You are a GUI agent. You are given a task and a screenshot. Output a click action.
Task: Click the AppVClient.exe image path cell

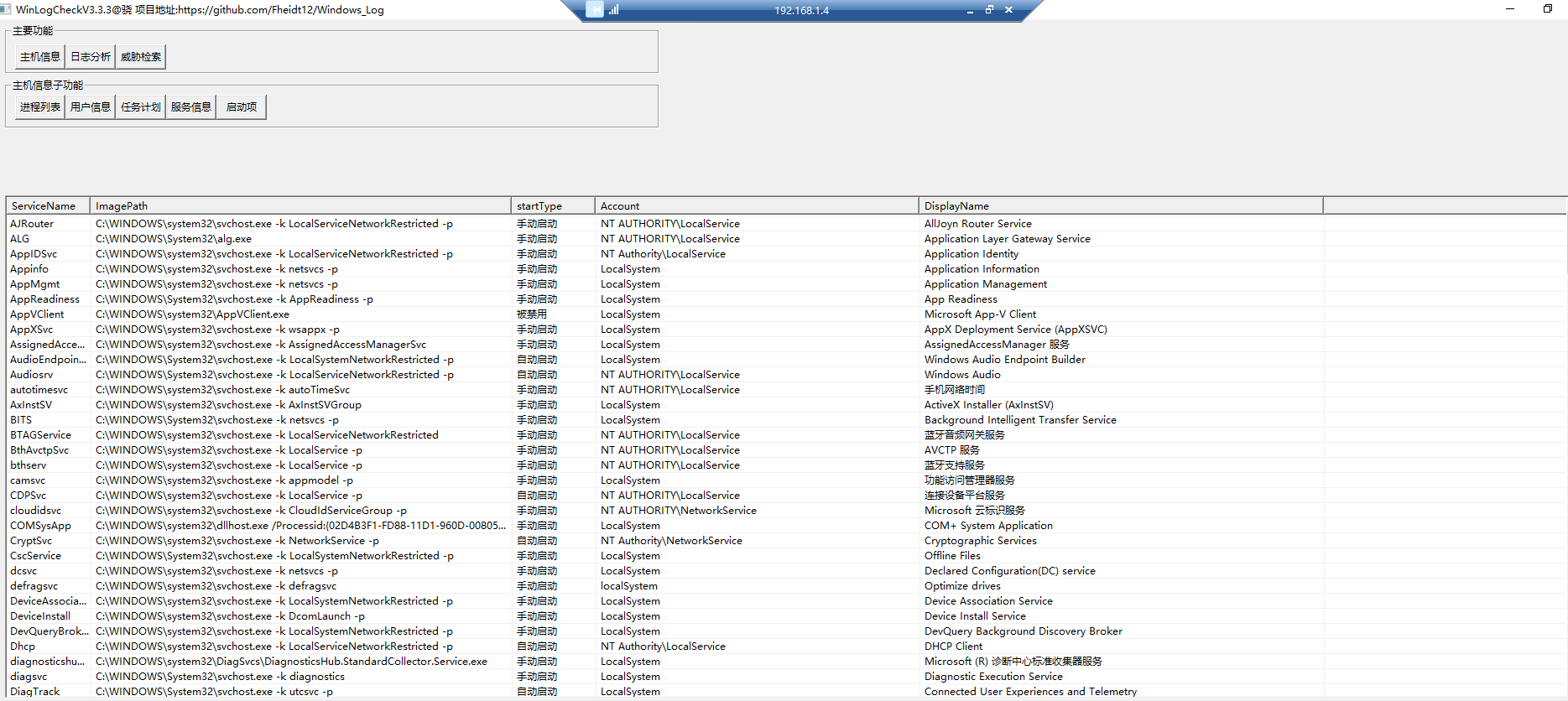pos(192,314)
